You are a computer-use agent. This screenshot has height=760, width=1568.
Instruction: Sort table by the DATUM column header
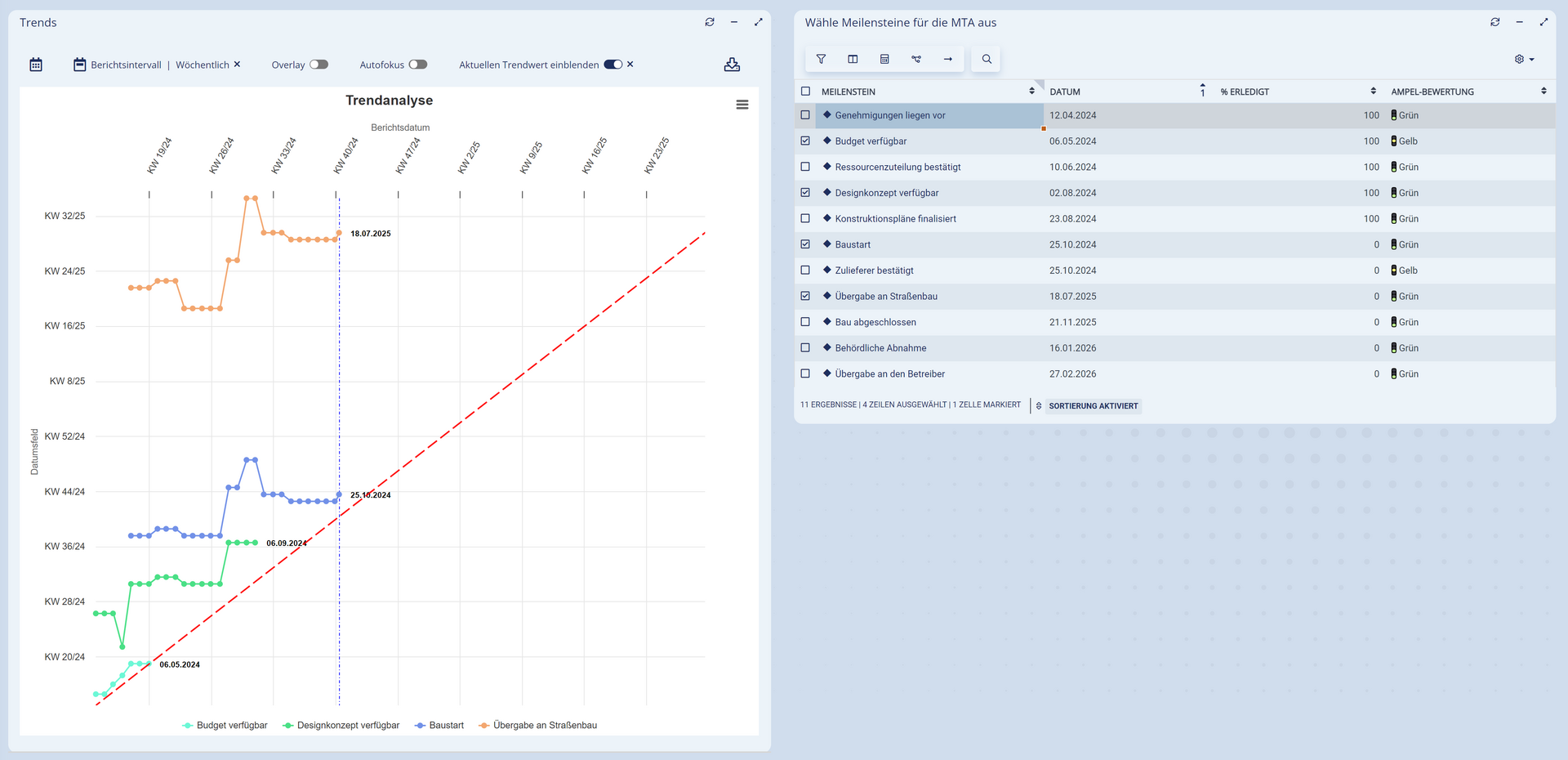(1065, 92)
